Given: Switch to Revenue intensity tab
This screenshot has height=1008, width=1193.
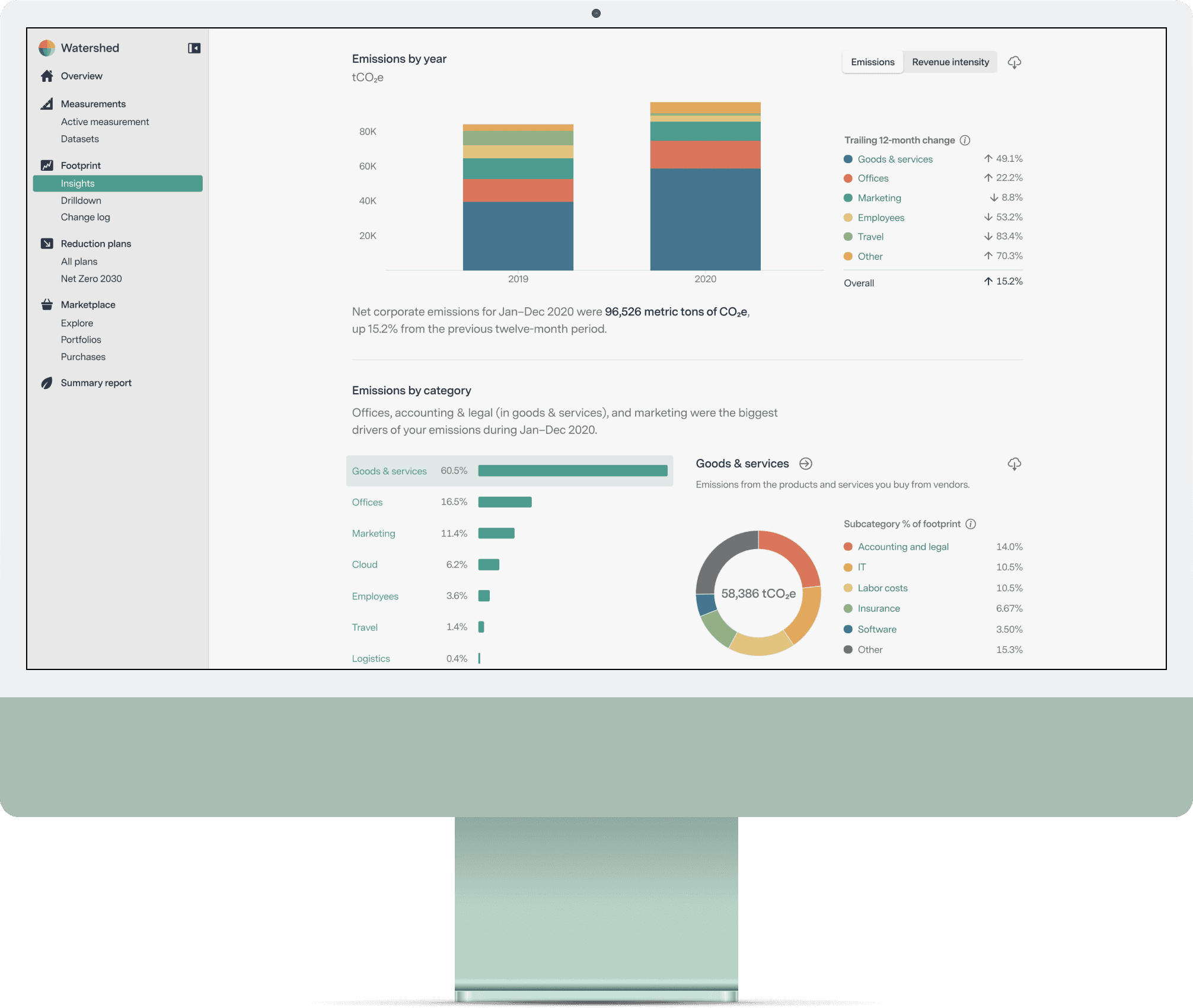Looking at the screenshot, I should pos(950,62).
